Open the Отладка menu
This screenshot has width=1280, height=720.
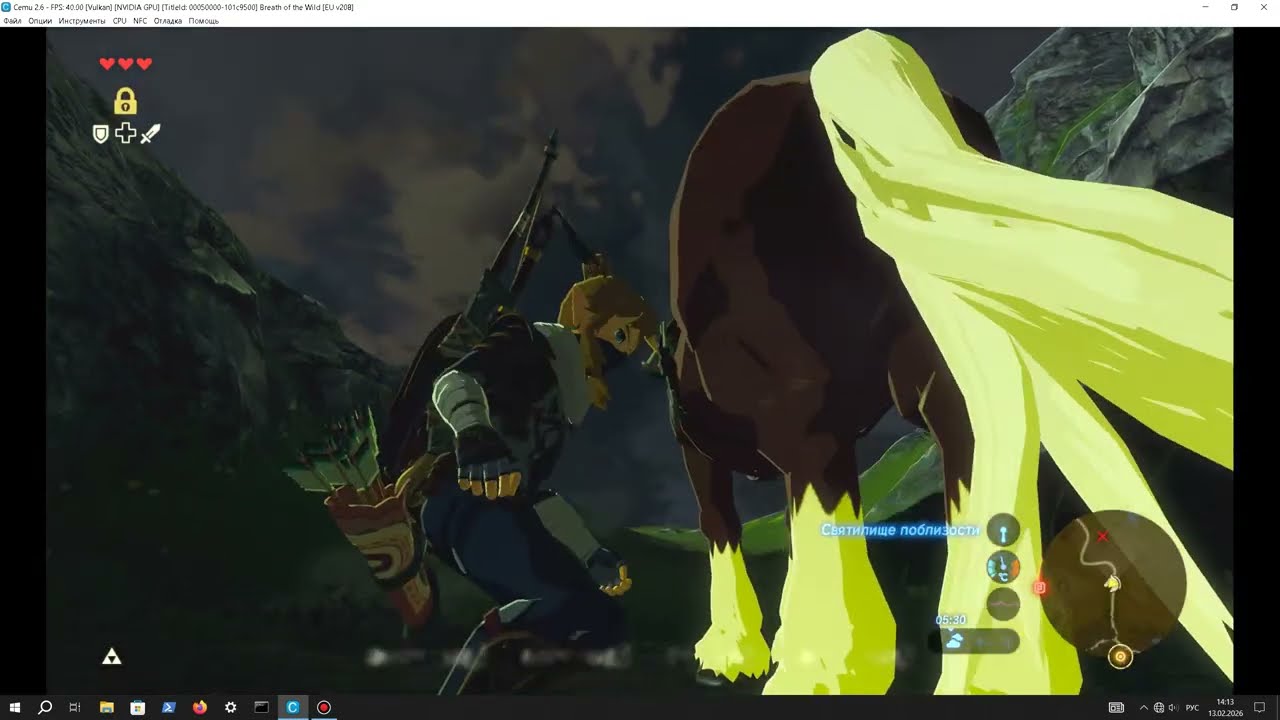coord(168,20)
